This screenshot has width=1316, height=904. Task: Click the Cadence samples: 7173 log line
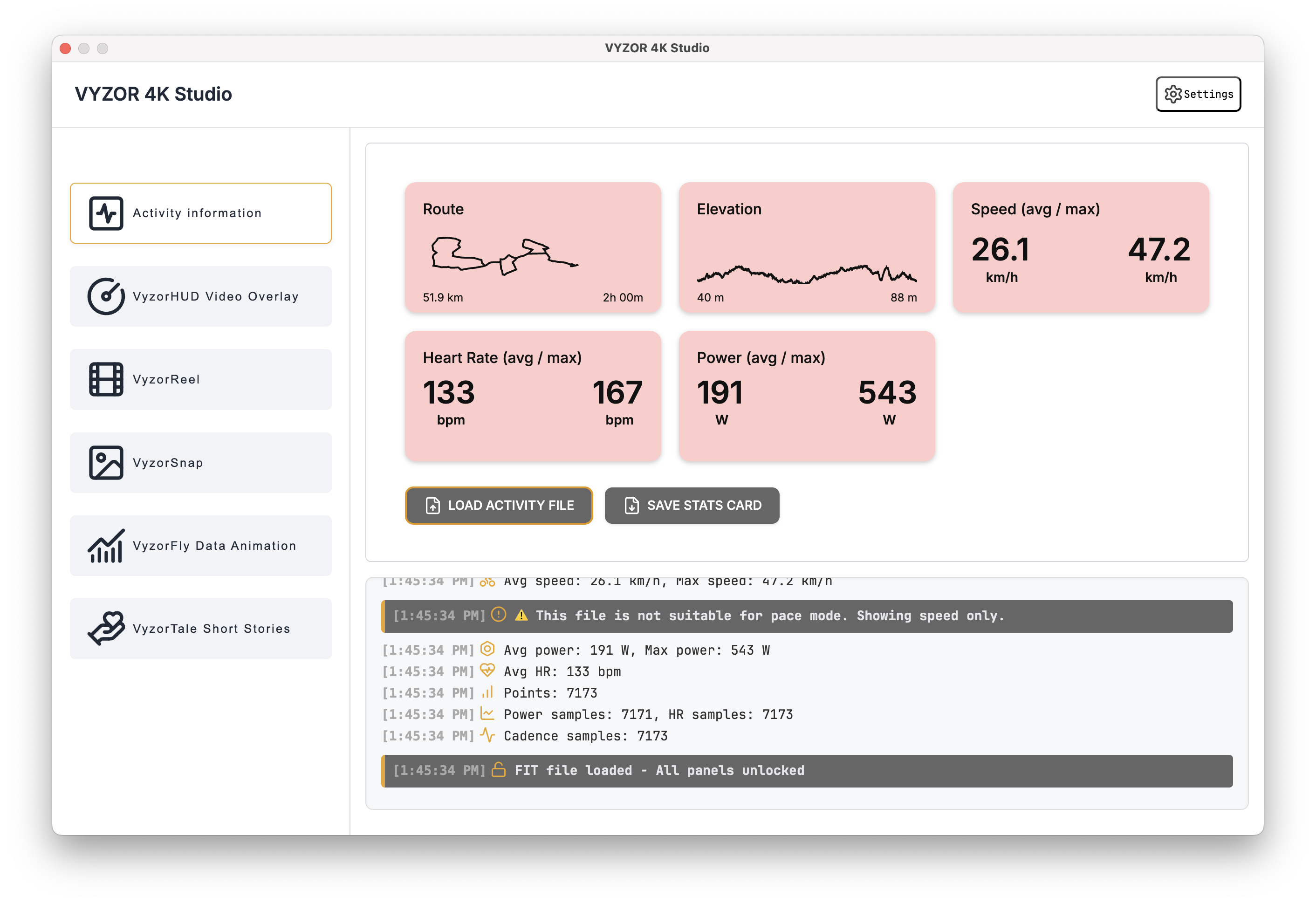coord(586,736)
